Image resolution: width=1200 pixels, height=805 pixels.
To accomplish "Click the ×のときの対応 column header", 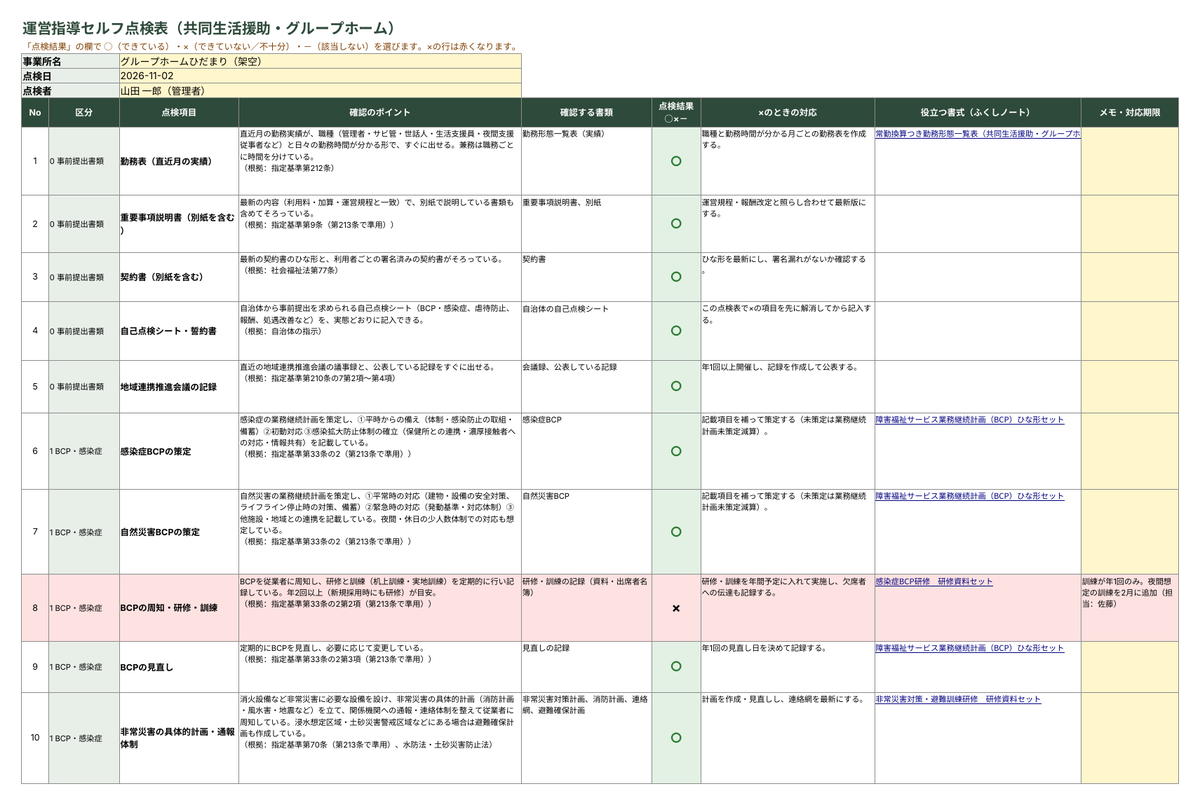I will click(788, 112).
